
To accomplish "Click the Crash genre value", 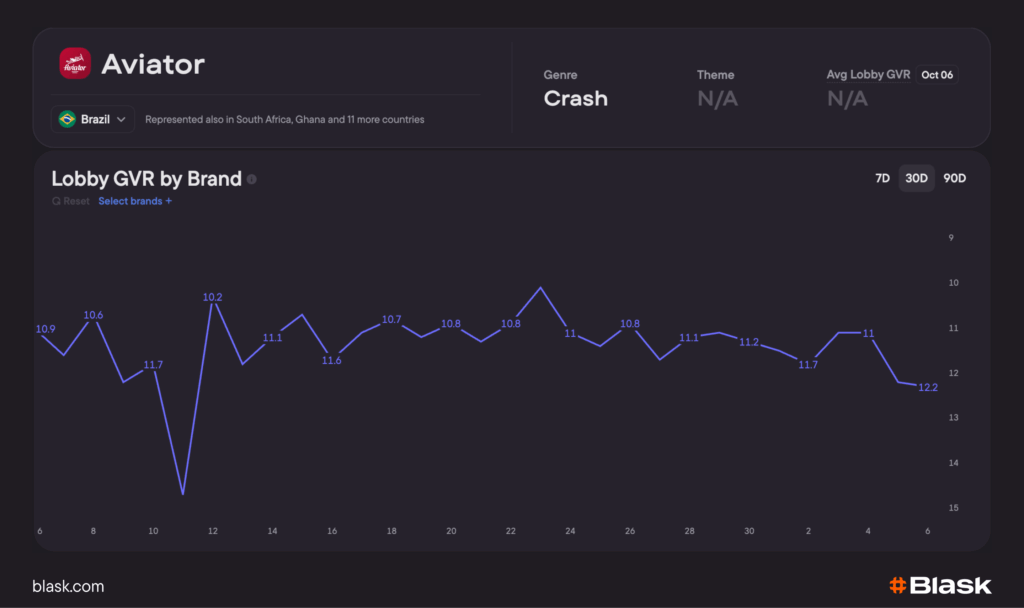I will (x=575, y=98).
